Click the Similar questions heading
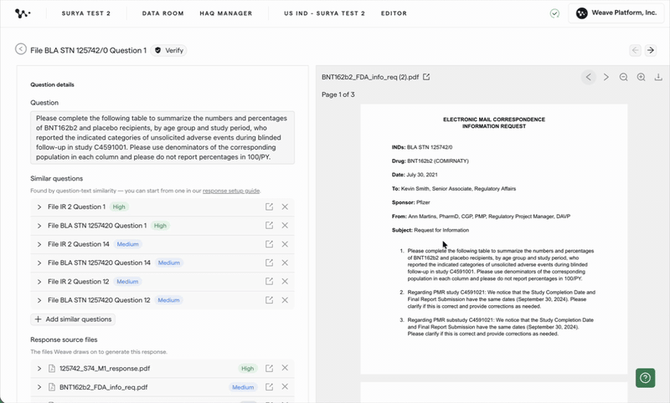This screenshot has height=403, width=670. tap(56, 179)
